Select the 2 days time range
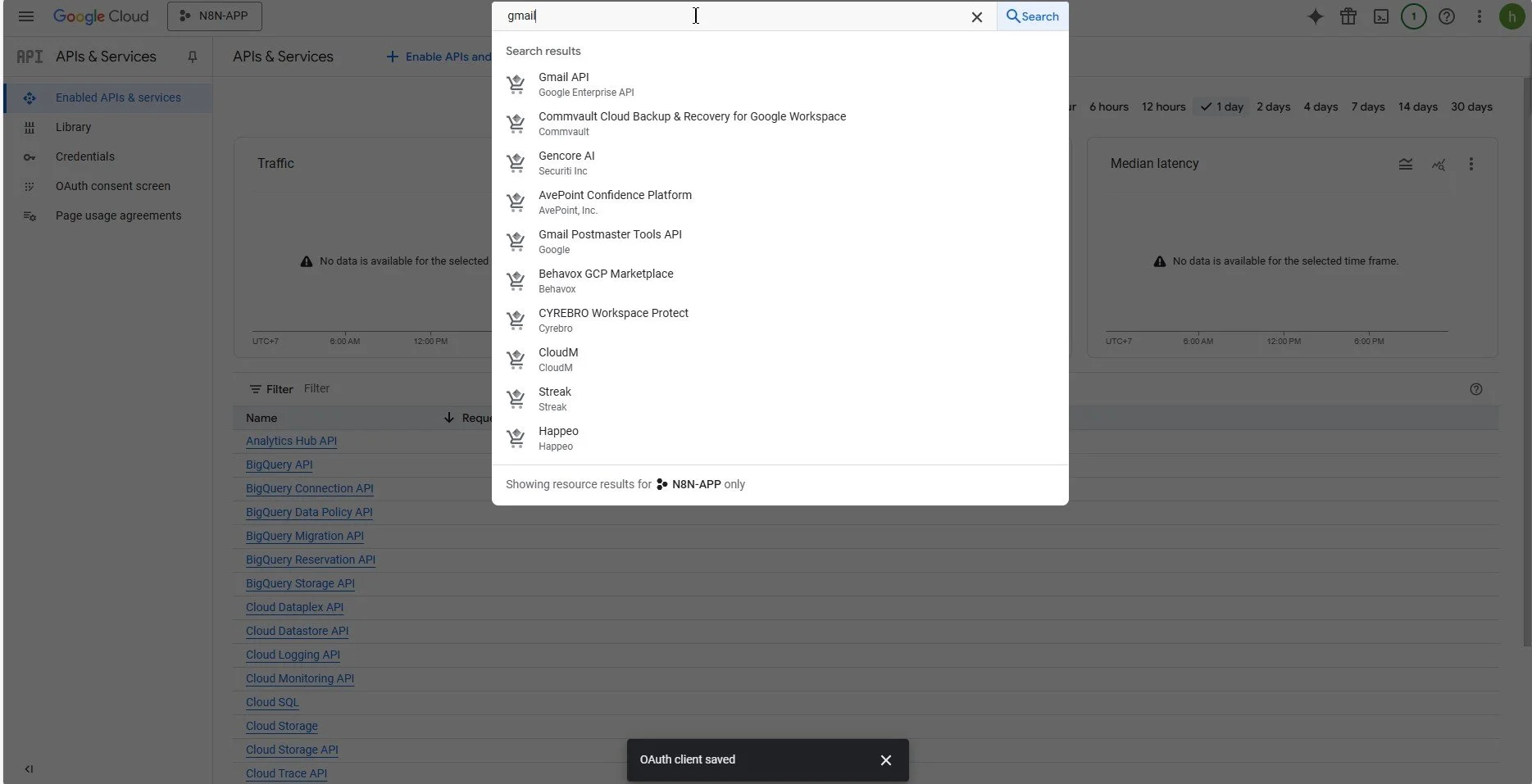This screenshot has width=1532, height=784. pos(1273,106)
